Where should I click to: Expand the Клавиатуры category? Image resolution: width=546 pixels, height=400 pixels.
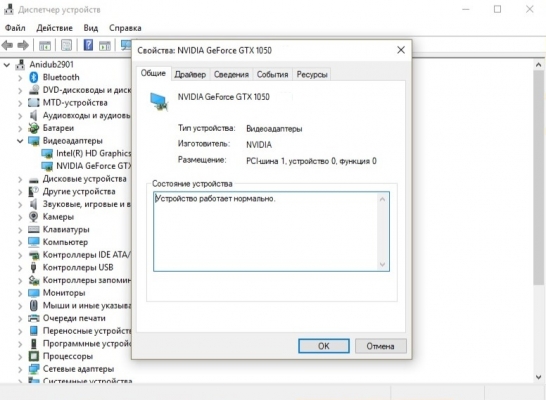pos(20,230)
